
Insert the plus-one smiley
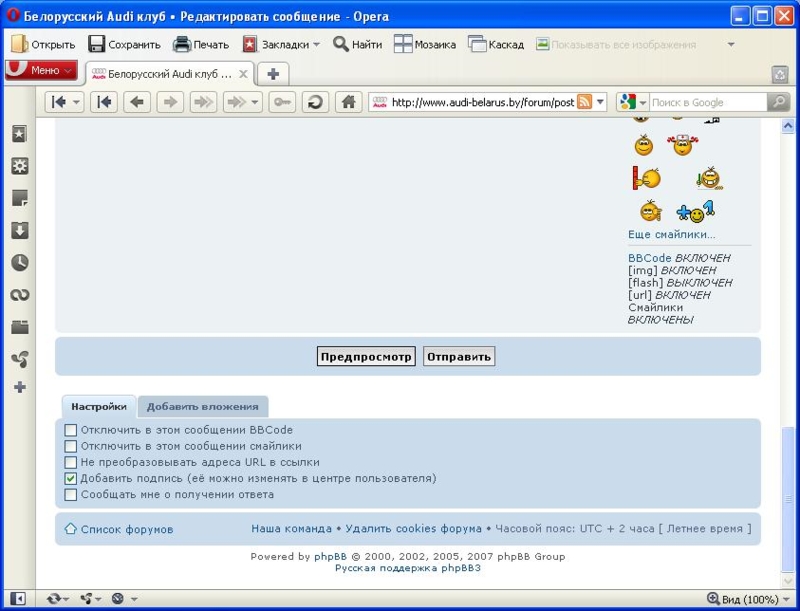coord(695,211)
